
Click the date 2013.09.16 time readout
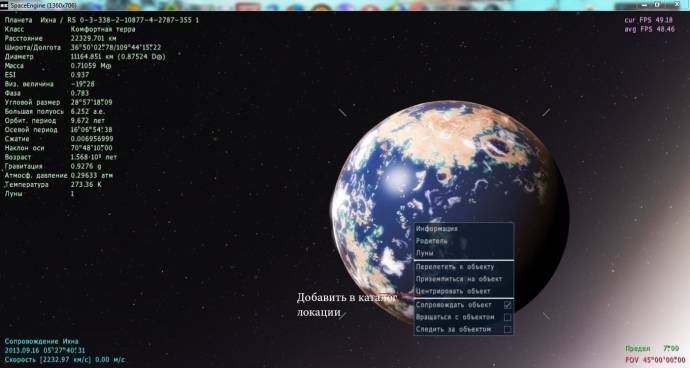[x=45, y=350]
